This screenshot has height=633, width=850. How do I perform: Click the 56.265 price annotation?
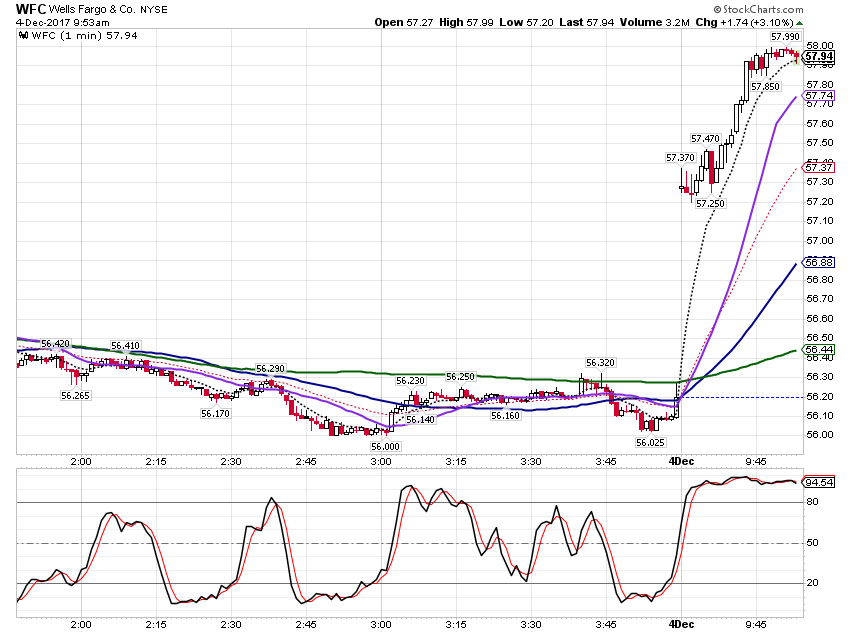[75, 396]
